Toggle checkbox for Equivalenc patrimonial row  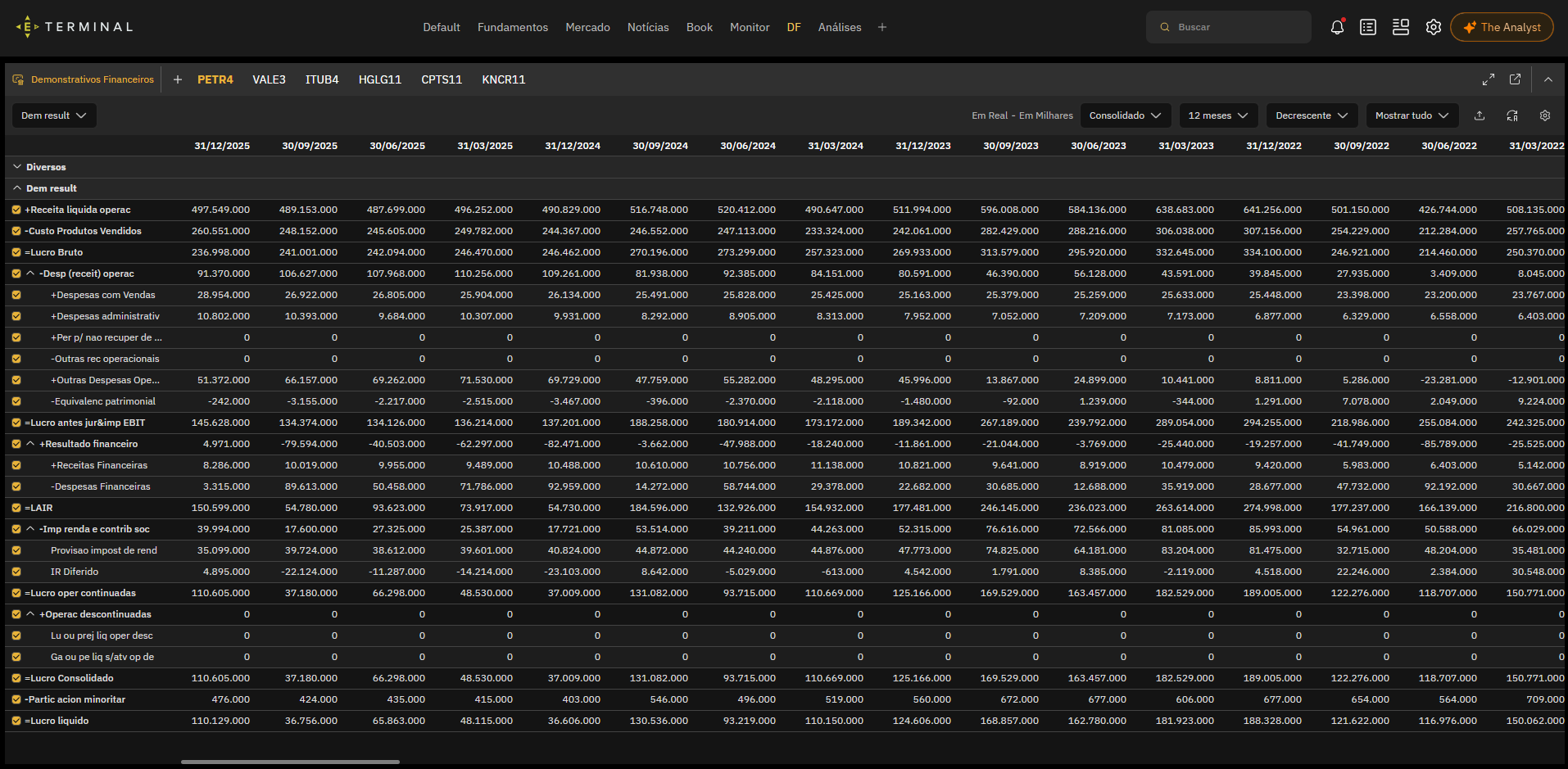[16, 401]
